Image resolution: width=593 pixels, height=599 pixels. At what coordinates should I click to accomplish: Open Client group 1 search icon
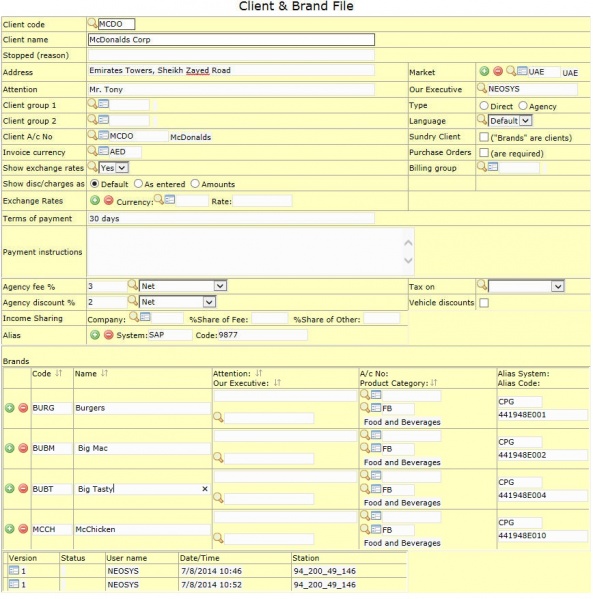click(x=92, y=104)
